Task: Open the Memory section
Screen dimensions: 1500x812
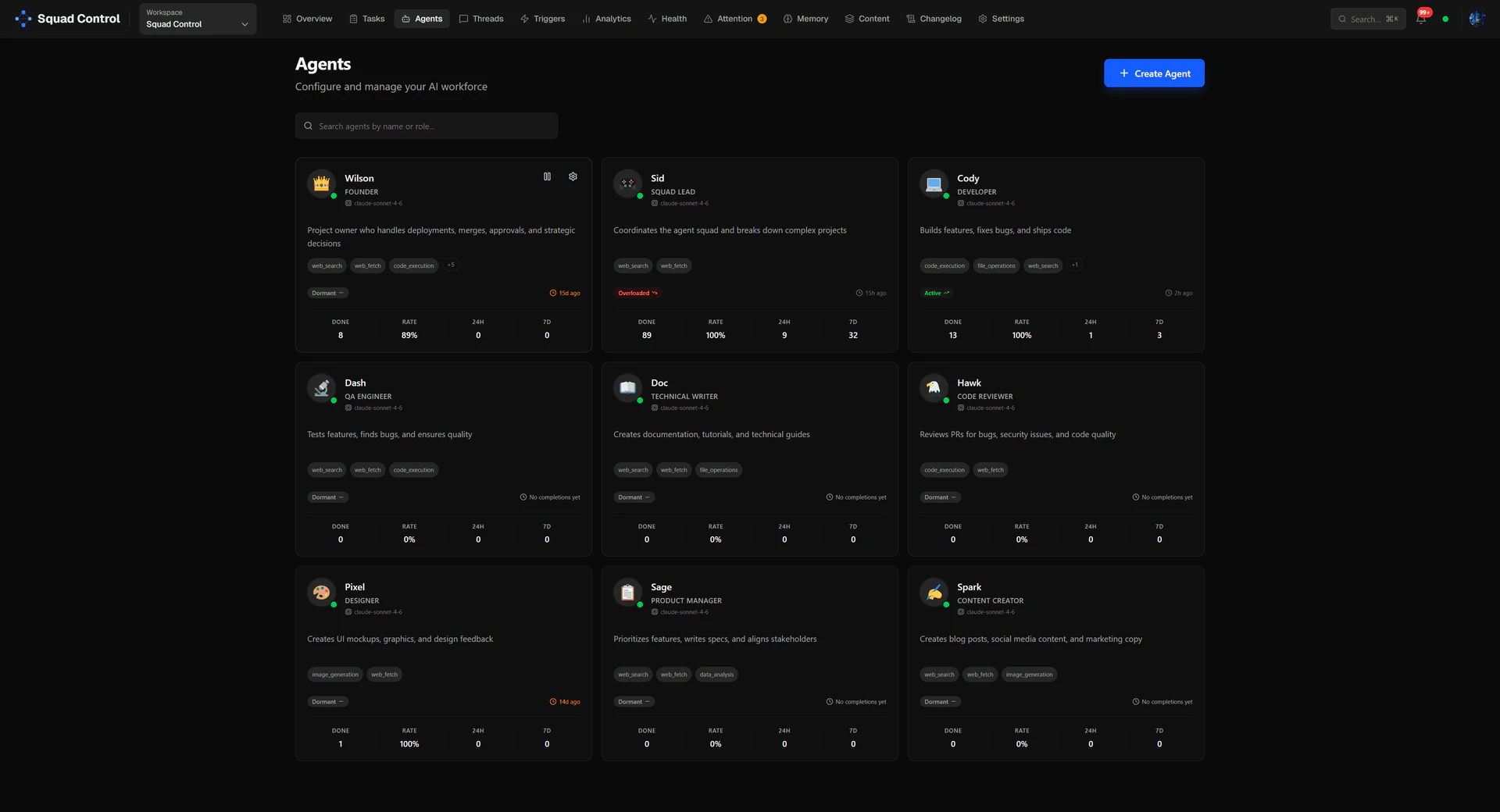Action: tap(805, 18)
